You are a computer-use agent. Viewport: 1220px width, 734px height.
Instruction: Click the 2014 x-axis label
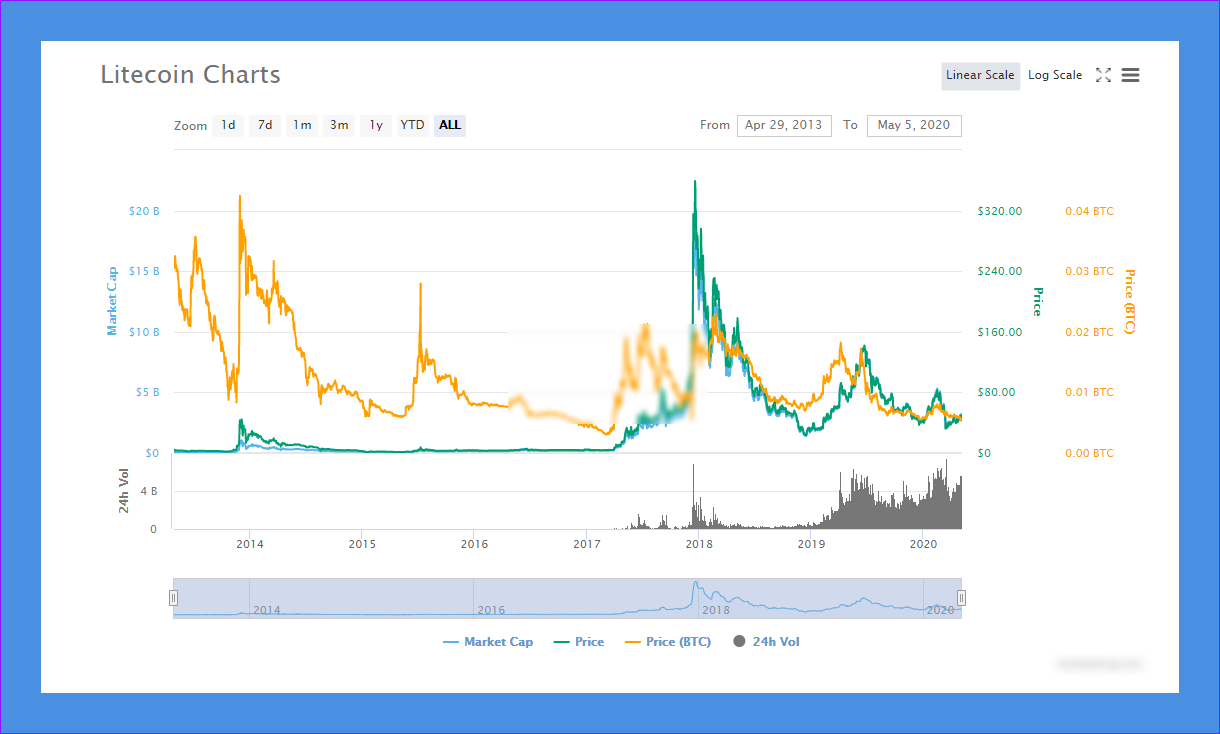click(249, 544)
